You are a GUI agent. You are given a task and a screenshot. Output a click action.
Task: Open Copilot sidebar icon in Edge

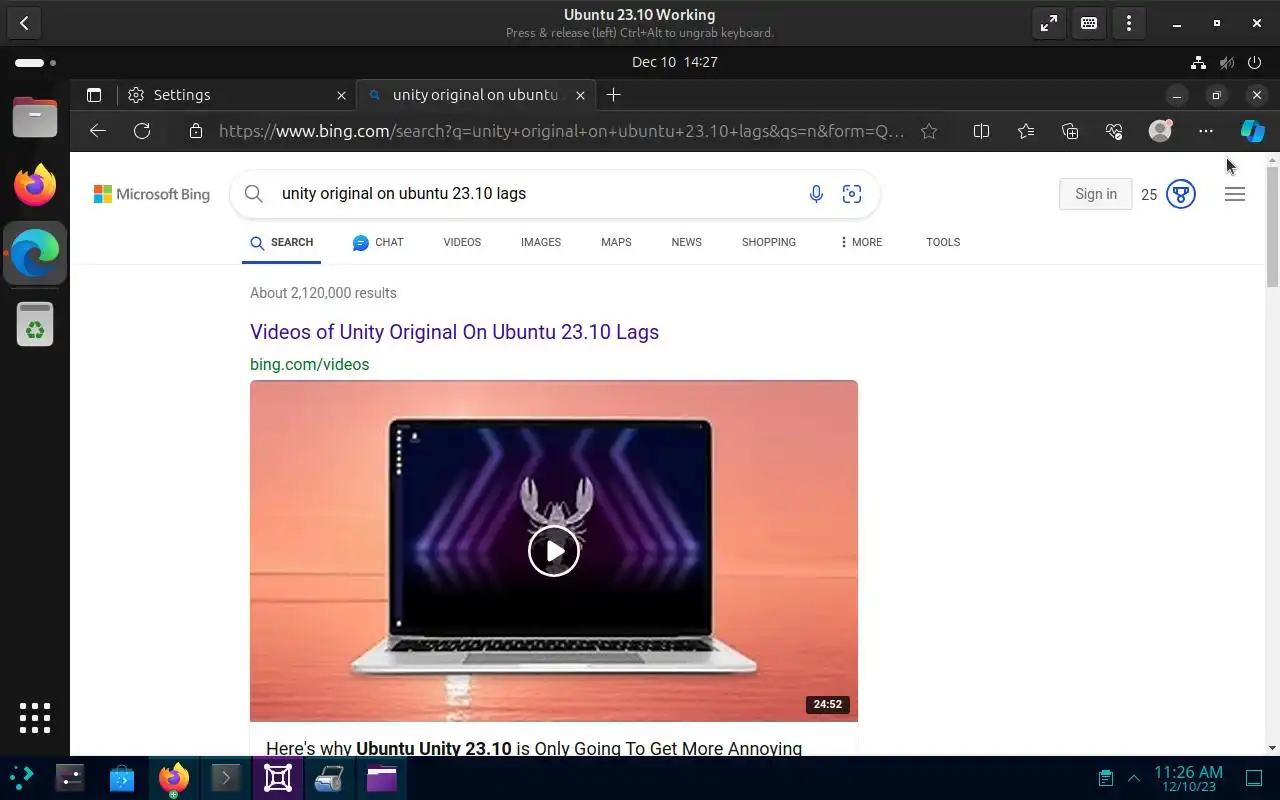click(x=1252, y=131)
